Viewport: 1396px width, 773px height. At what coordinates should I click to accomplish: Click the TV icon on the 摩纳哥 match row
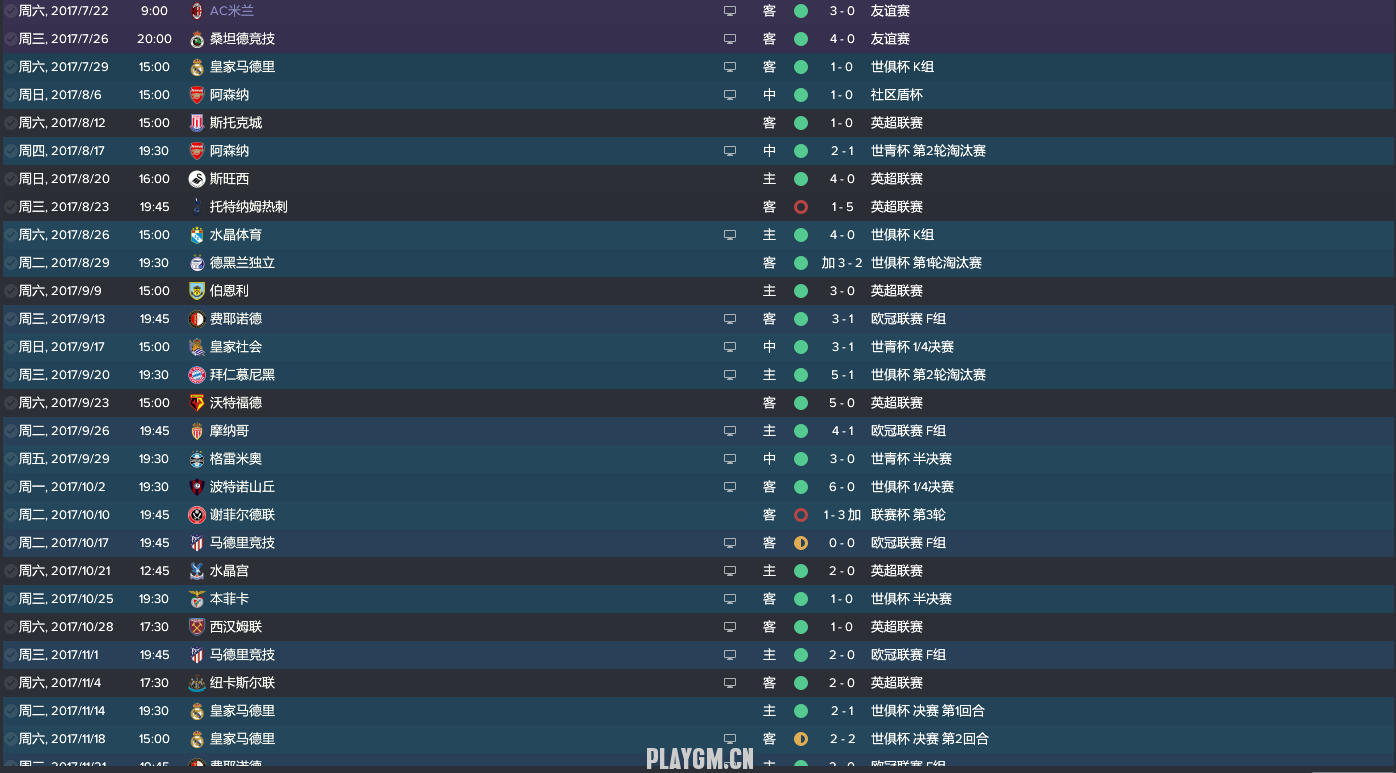[x=730, y=431]
